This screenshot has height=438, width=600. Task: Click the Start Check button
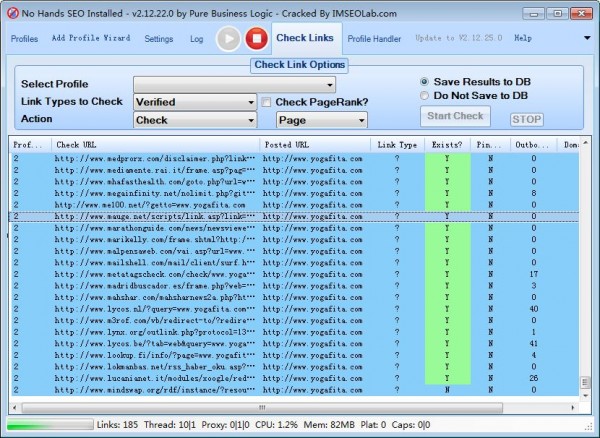455,116
